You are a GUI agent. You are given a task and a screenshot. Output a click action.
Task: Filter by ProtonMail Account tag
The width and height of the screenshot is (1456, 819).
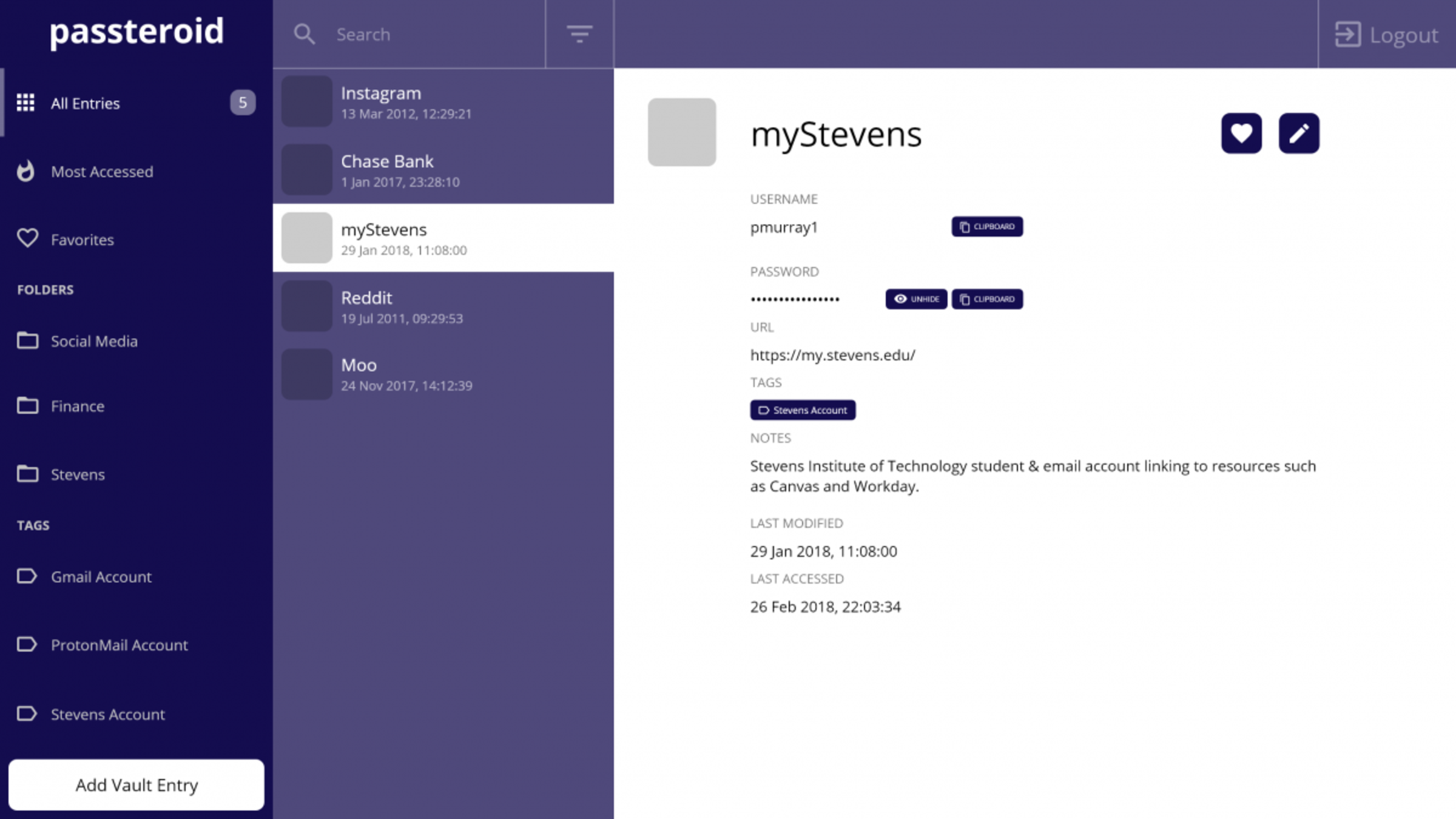pyautogui.click(x=119, y=645)
